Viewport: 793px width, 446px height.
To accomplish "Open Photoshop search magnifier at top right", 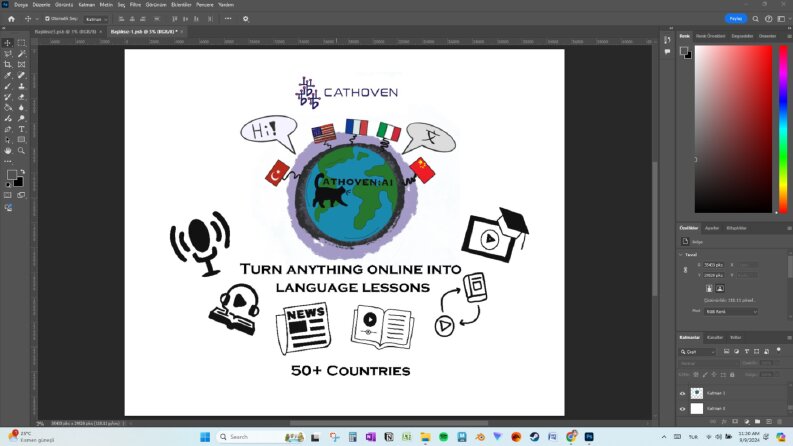I will [x=756, y=19].
